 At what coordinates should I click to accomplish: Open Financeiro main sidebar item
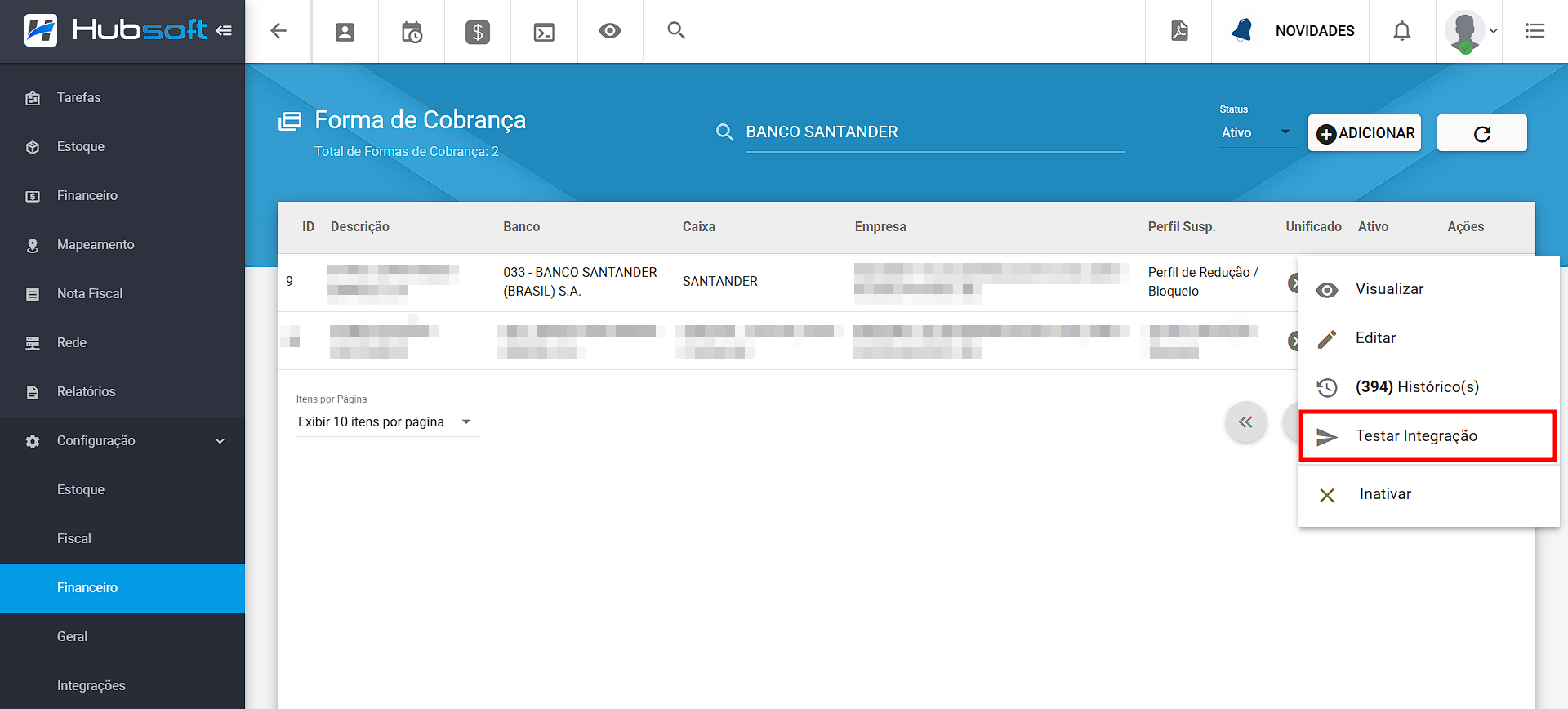122,196
